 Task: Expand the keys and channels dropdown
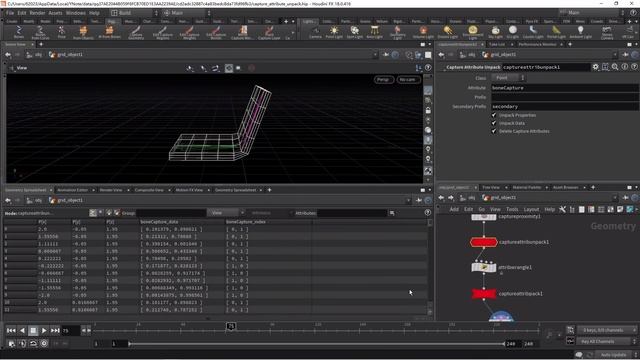click(607, 330)
